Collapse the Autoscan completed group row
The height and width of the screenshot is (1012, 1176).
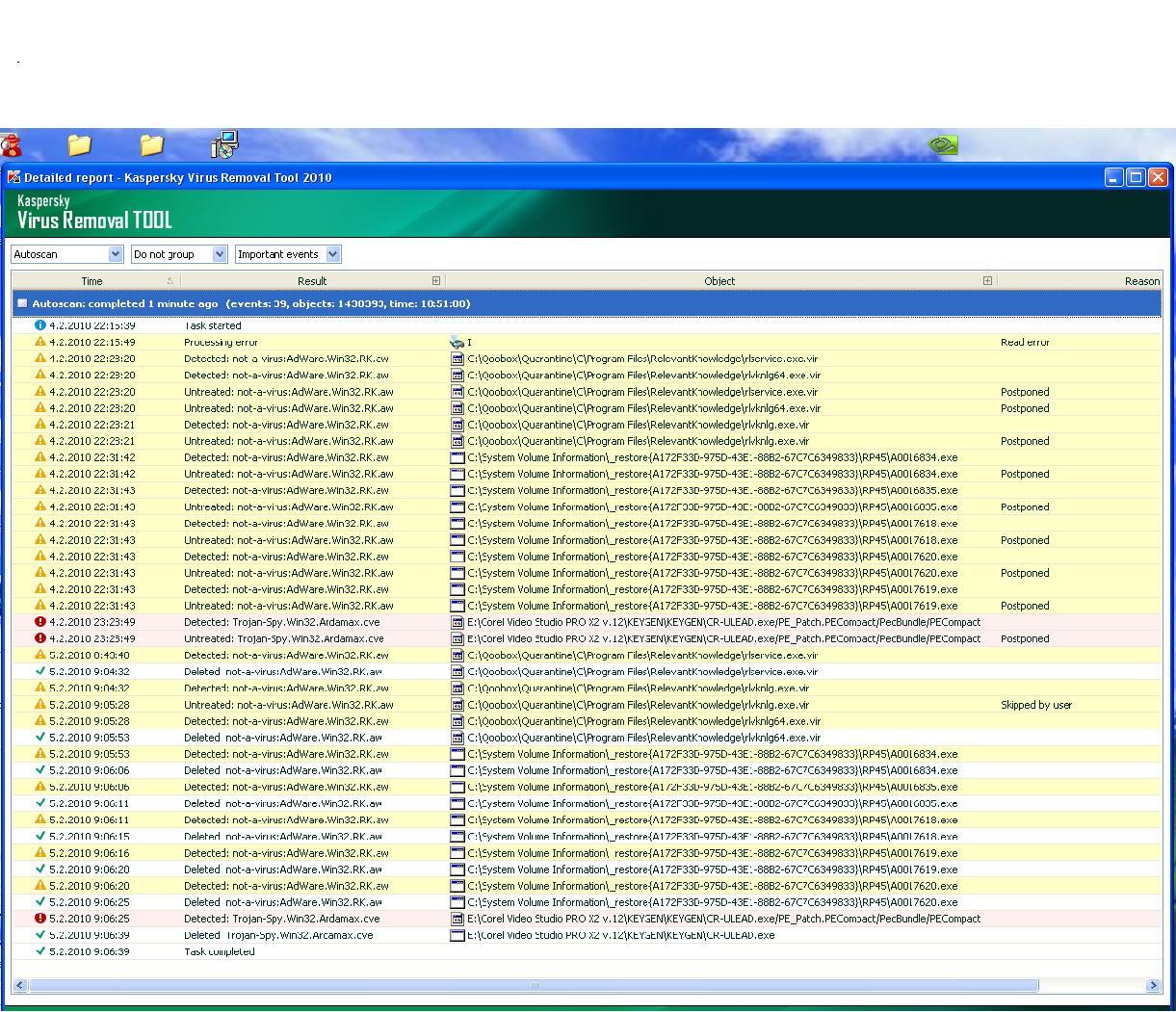point(22,303)
